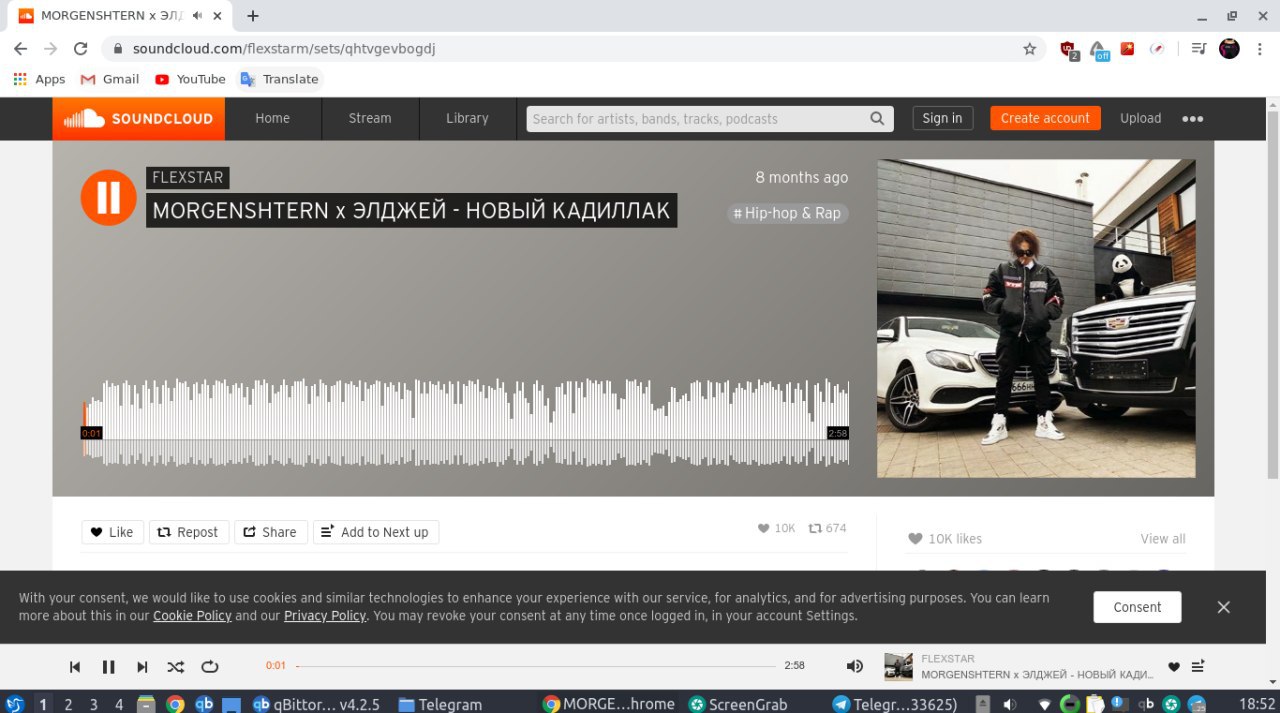Go back in Chrome

tap(20, 49)
